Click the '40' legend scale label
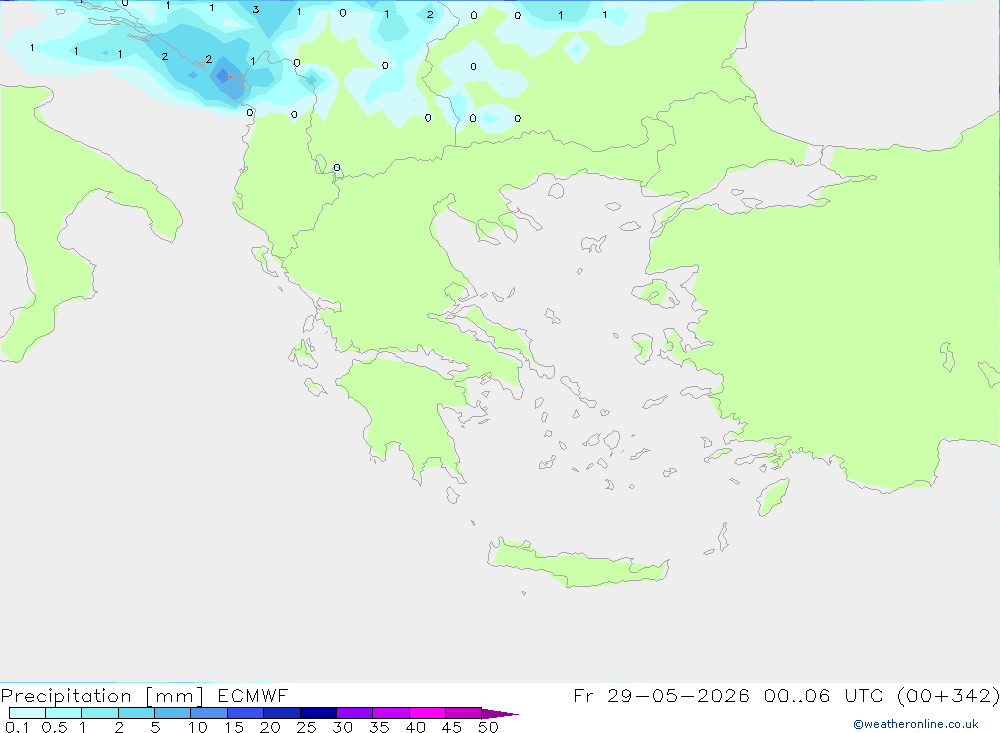The height and width of the screenshot is (733, 1000). point(415,727)
